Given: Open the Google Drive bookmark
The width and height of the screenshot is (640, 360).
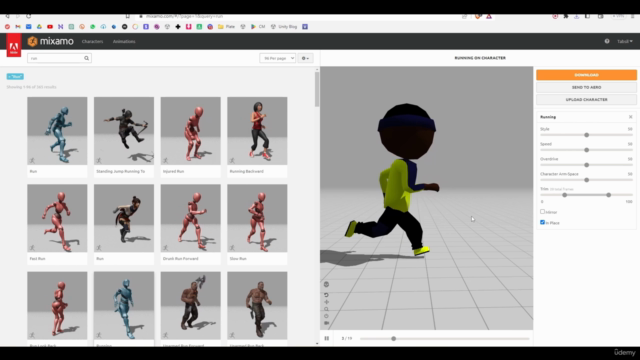Looking at the screenshot, I should click(x=39, y=27).
